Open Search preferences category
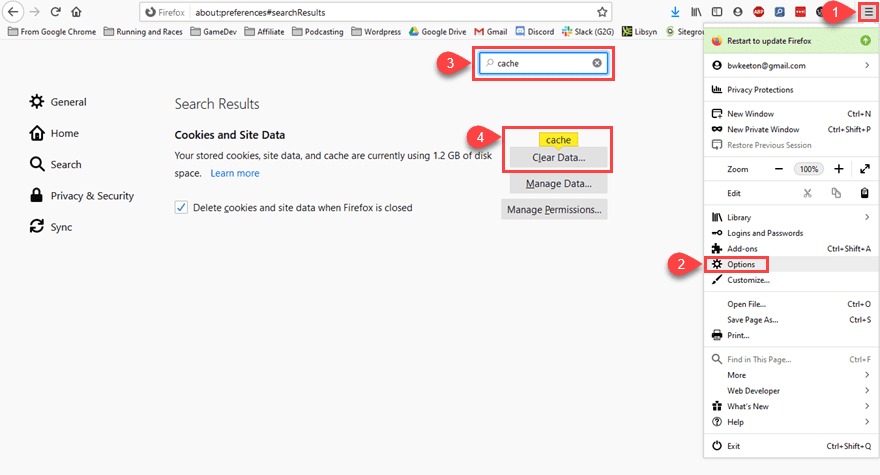The height and width of the screenshot is (475, 880). point(56,165)
